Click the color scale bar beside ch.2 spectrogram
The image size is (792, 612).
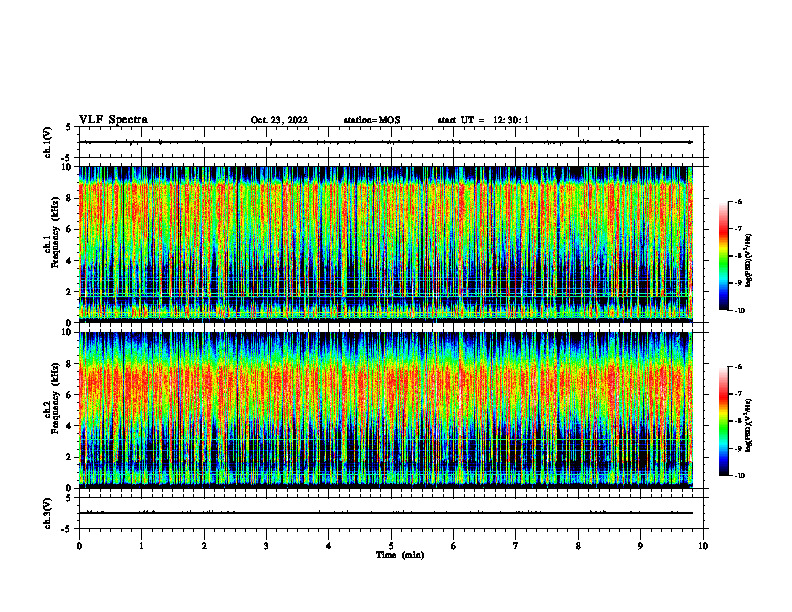[723, 421]
